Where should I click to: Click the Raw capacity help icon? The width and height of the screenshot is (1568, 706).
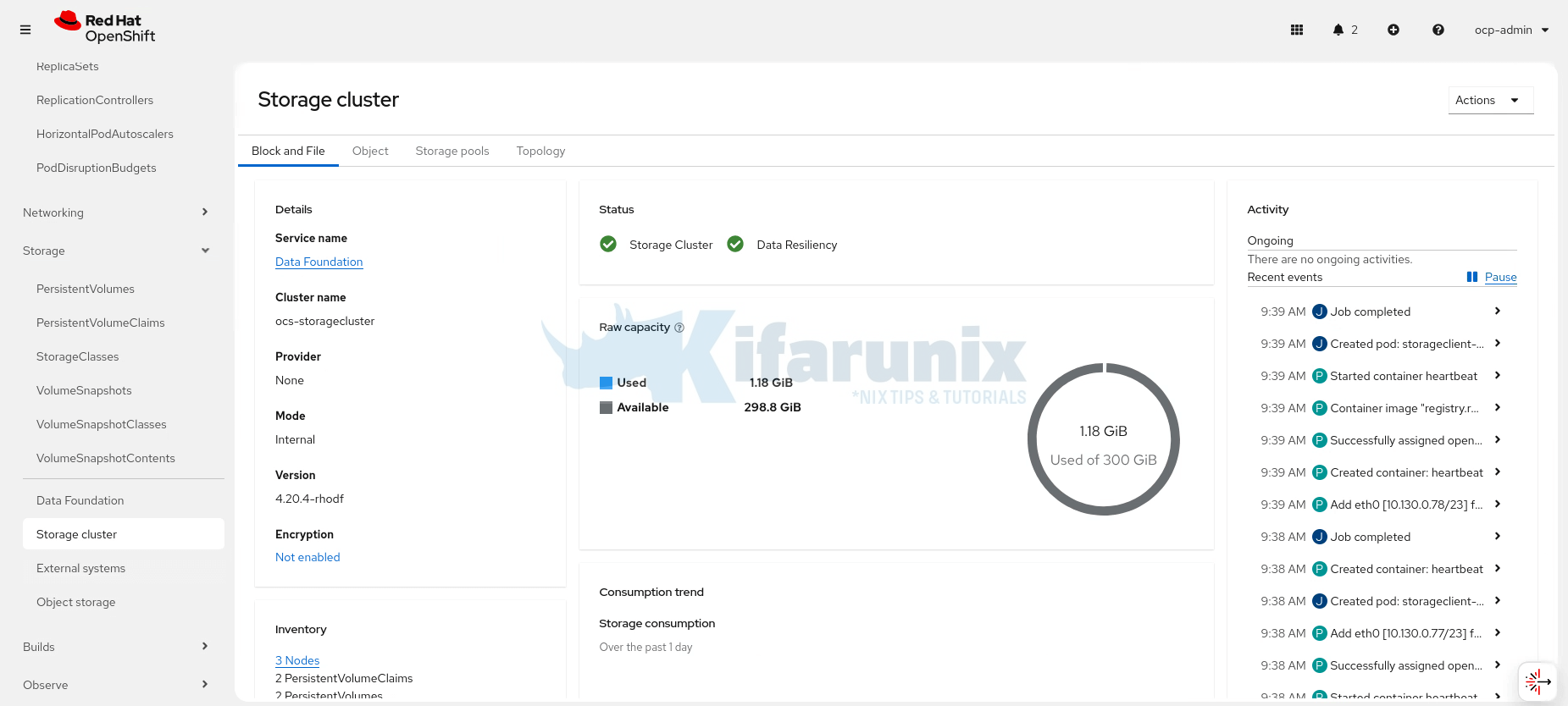pos(679,328)
